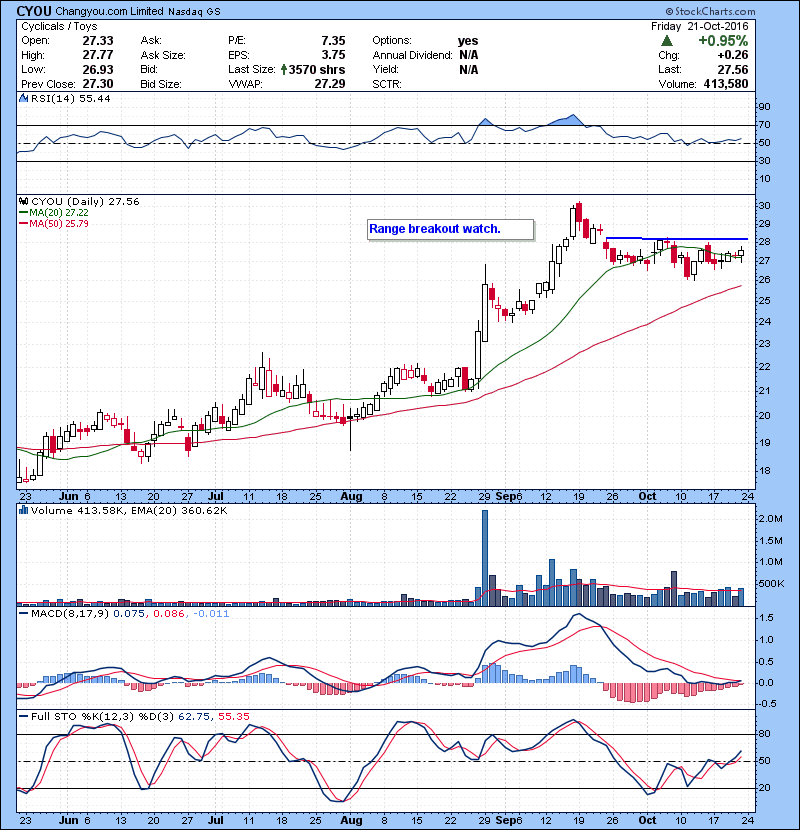The width and height of the screenshot is (800, 830).
Task: Click the Prev Close value 27.30
Action: tap(98, 84)
